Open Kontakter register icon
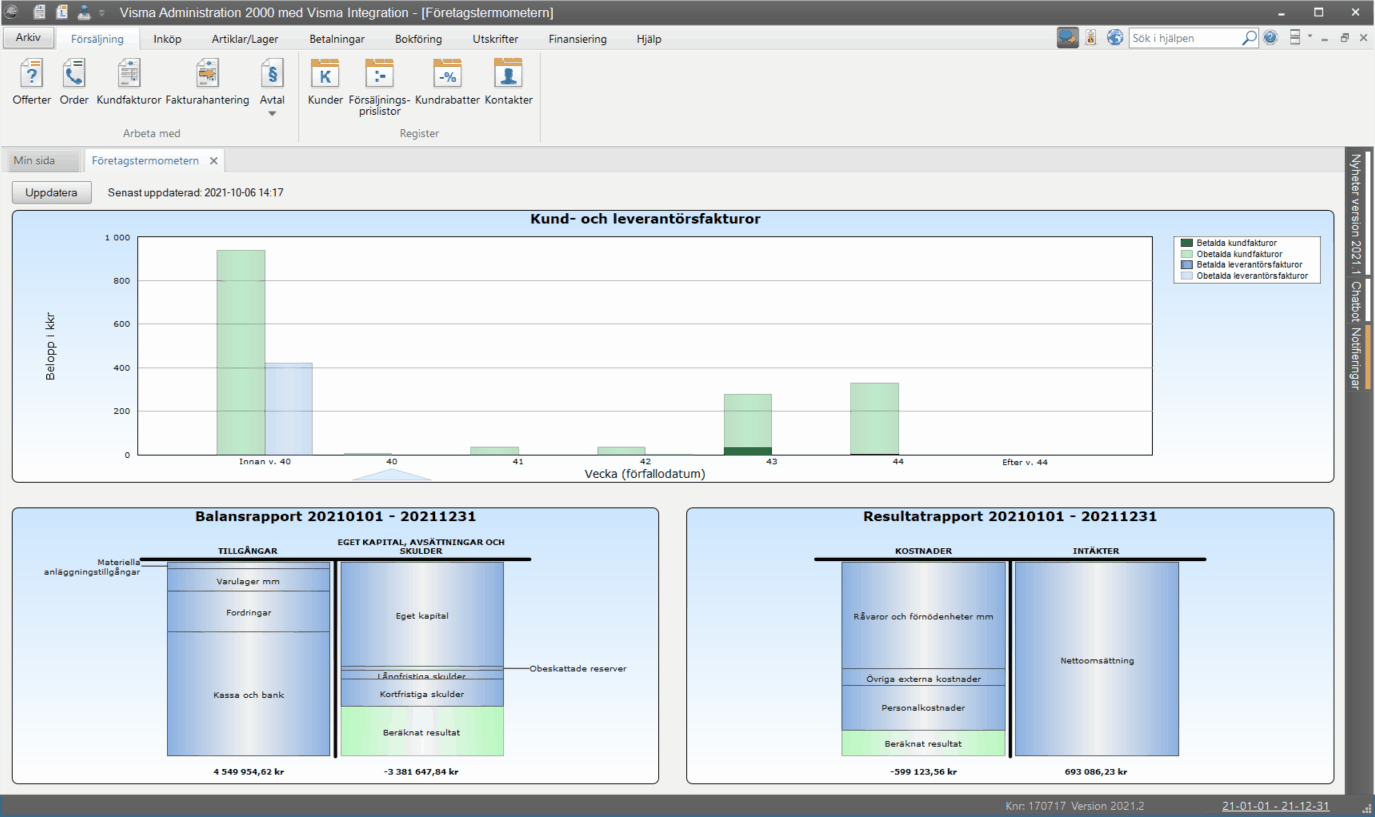 pyautogui.click(x=509, y=82)
